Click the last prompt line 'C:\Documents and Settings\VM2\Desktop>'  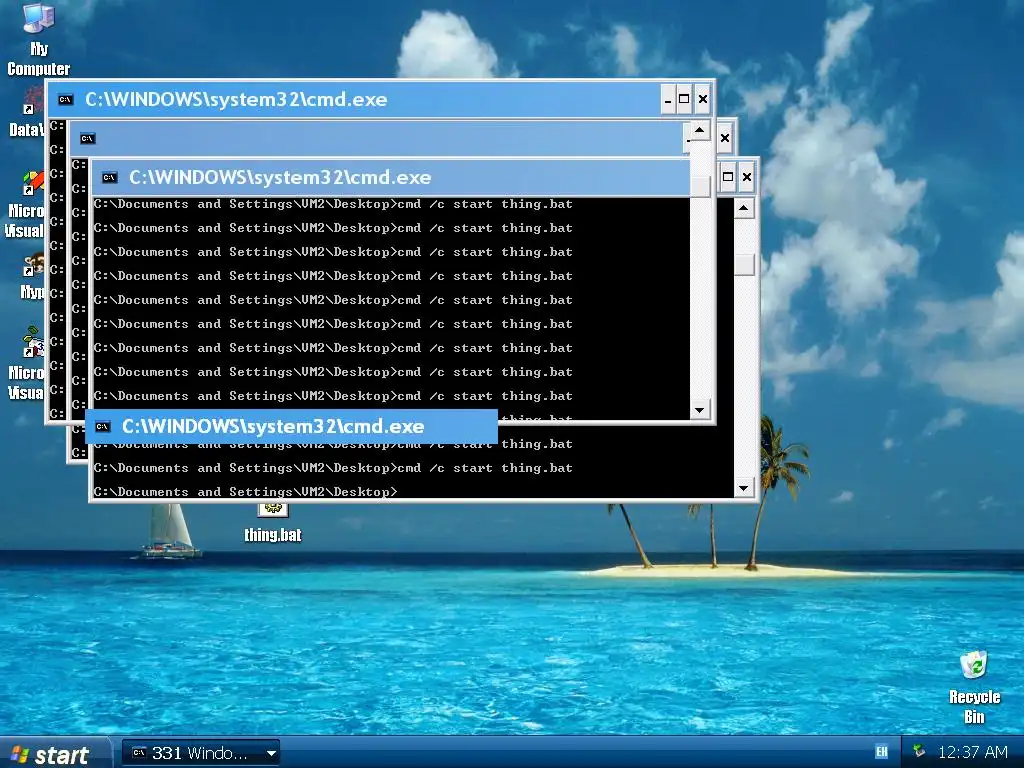click(246, 492)
